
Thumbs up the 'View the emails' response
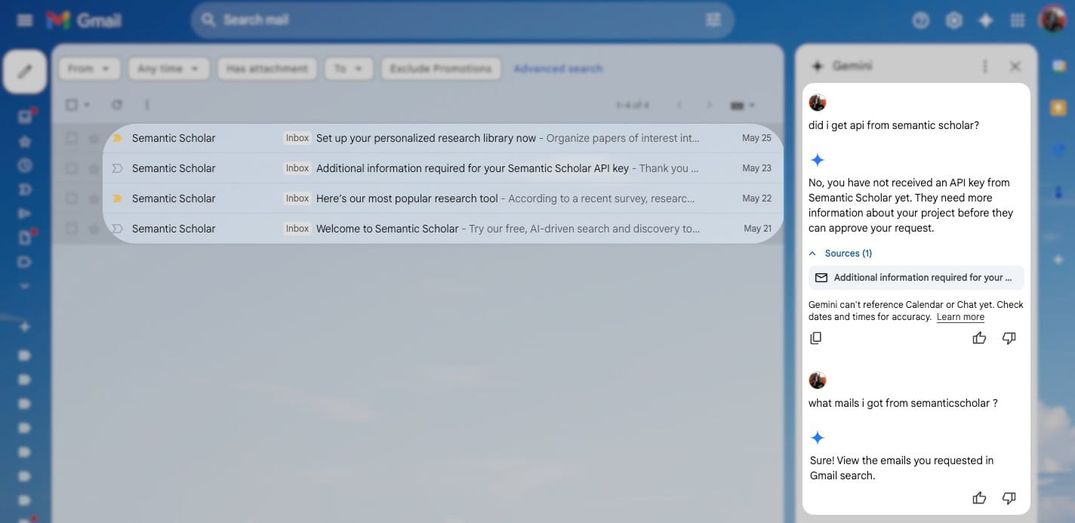click(x=979, y=498)
